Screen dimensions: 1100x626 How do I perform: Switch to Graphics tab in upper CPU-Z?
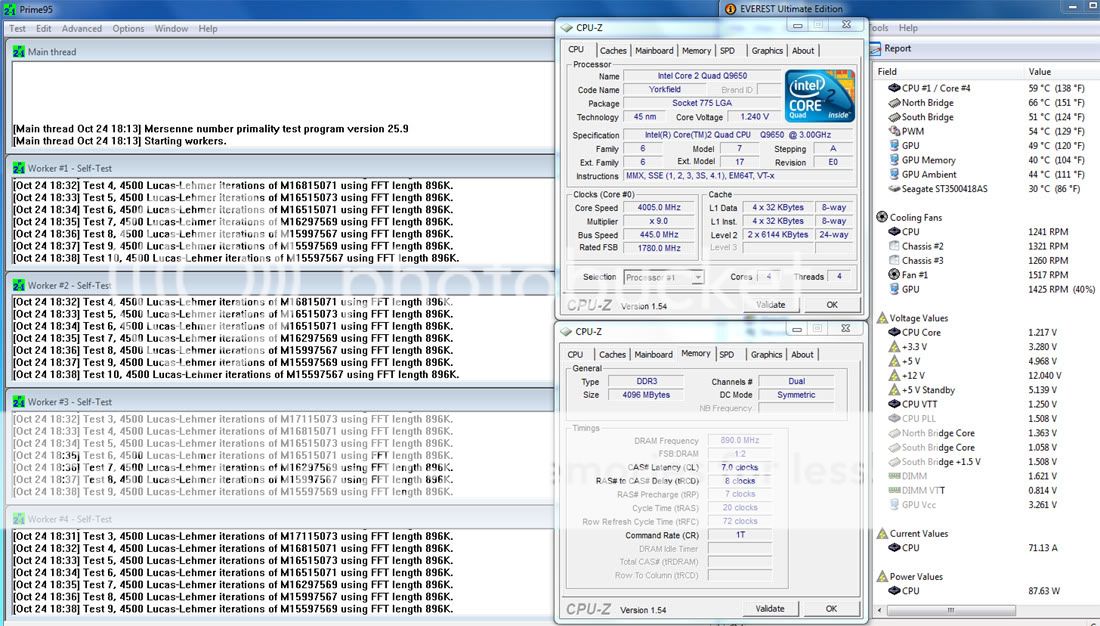coord(767,51)
